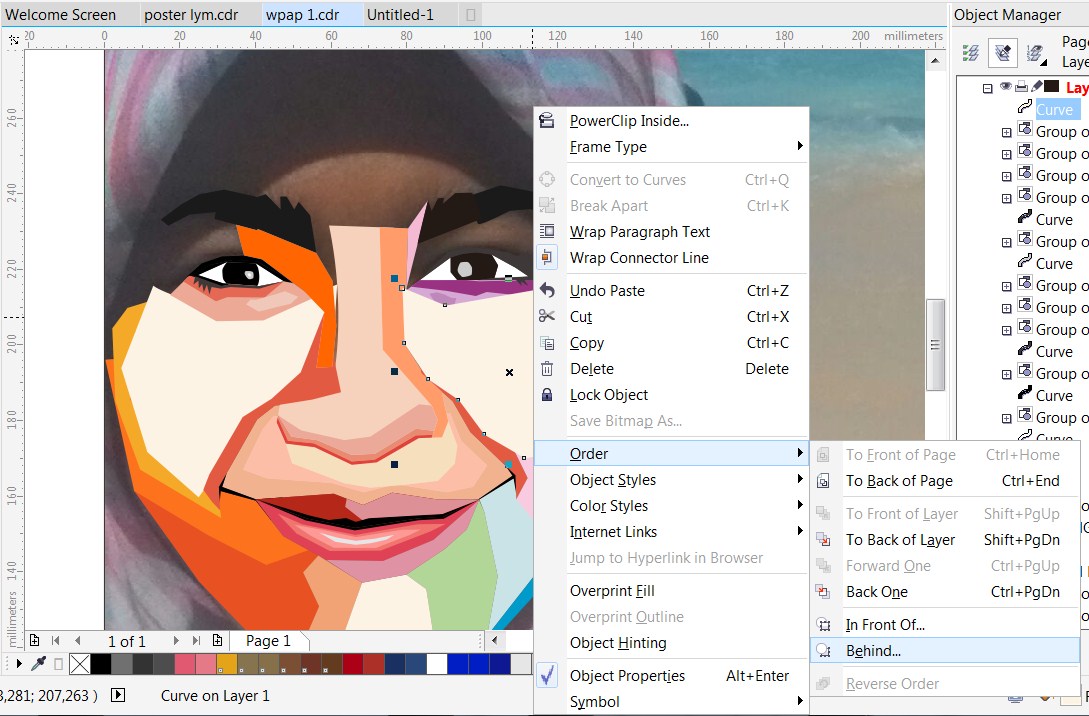Pick the black swatch from the color palette
1089x716 pixels.
(x=100, y=664)
